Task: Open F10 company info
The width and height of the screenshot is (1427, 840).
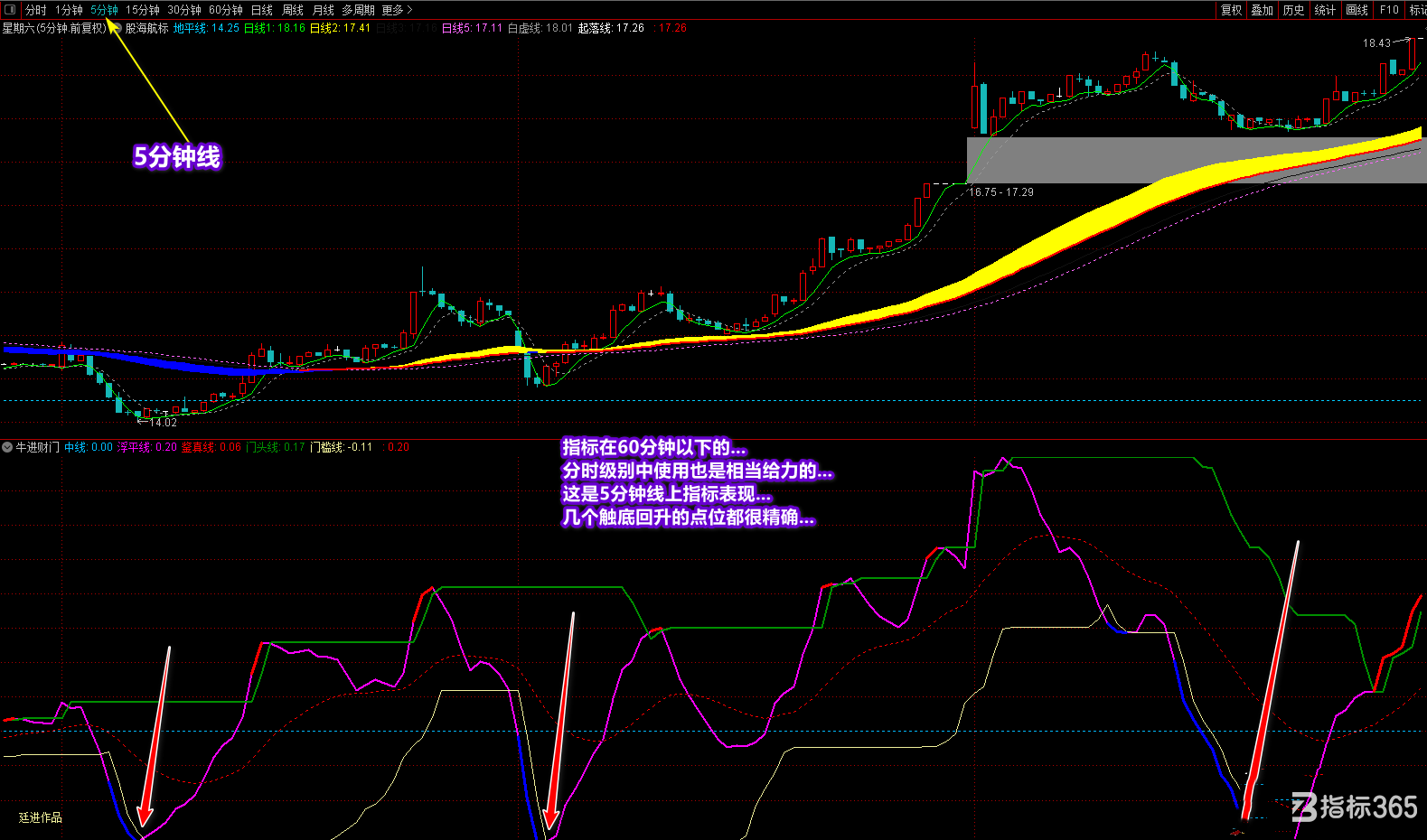Action: point(1389,10)
